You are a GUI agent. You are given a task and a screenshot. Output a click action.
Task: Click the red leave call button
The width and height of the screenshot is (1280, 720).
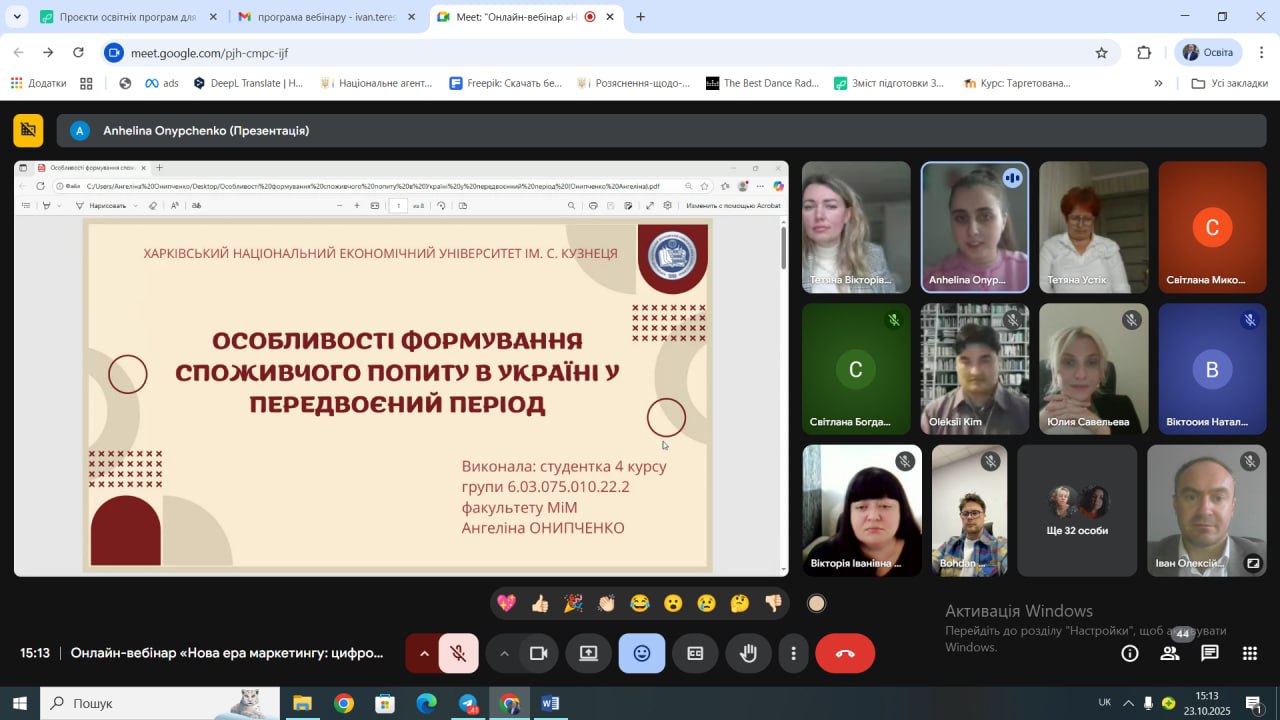coord(845,654)
